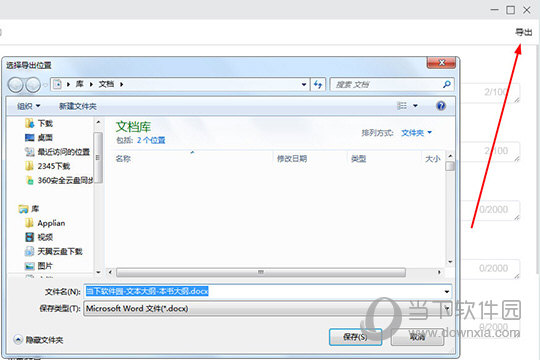Select 最近访问的位置 in sidebar

pos(57,152)
